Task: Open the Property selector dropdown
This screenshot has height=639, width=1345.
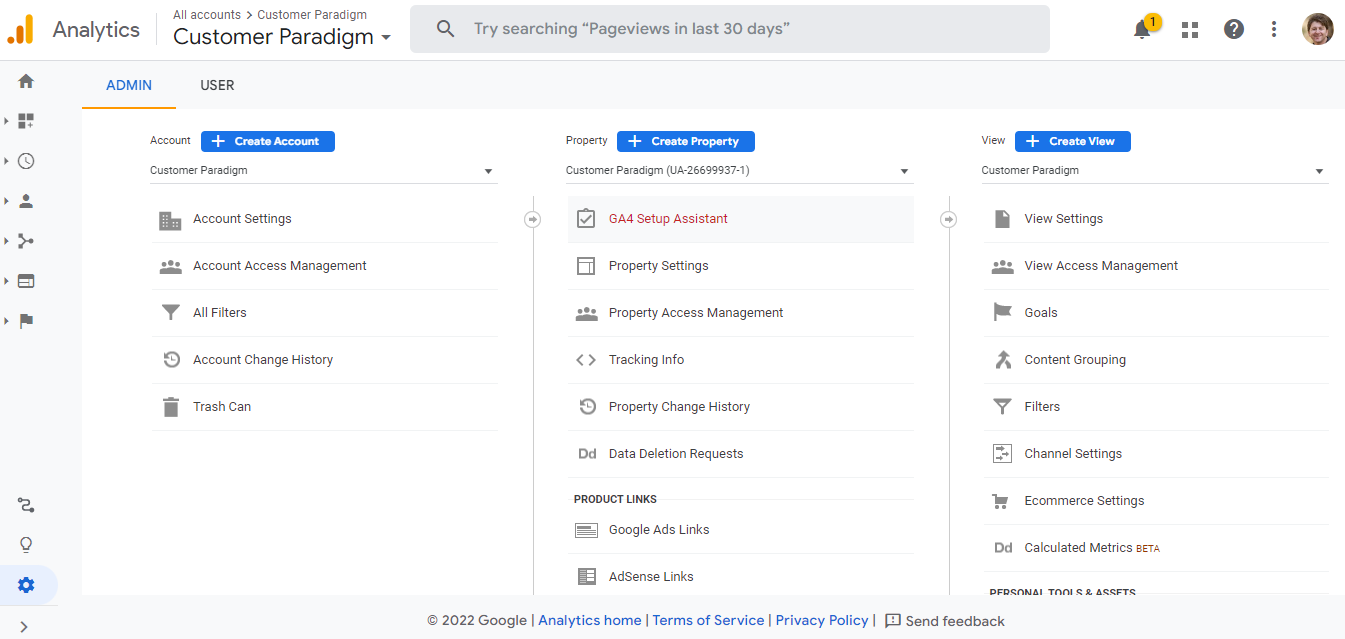Action: (x=904, y=170)
